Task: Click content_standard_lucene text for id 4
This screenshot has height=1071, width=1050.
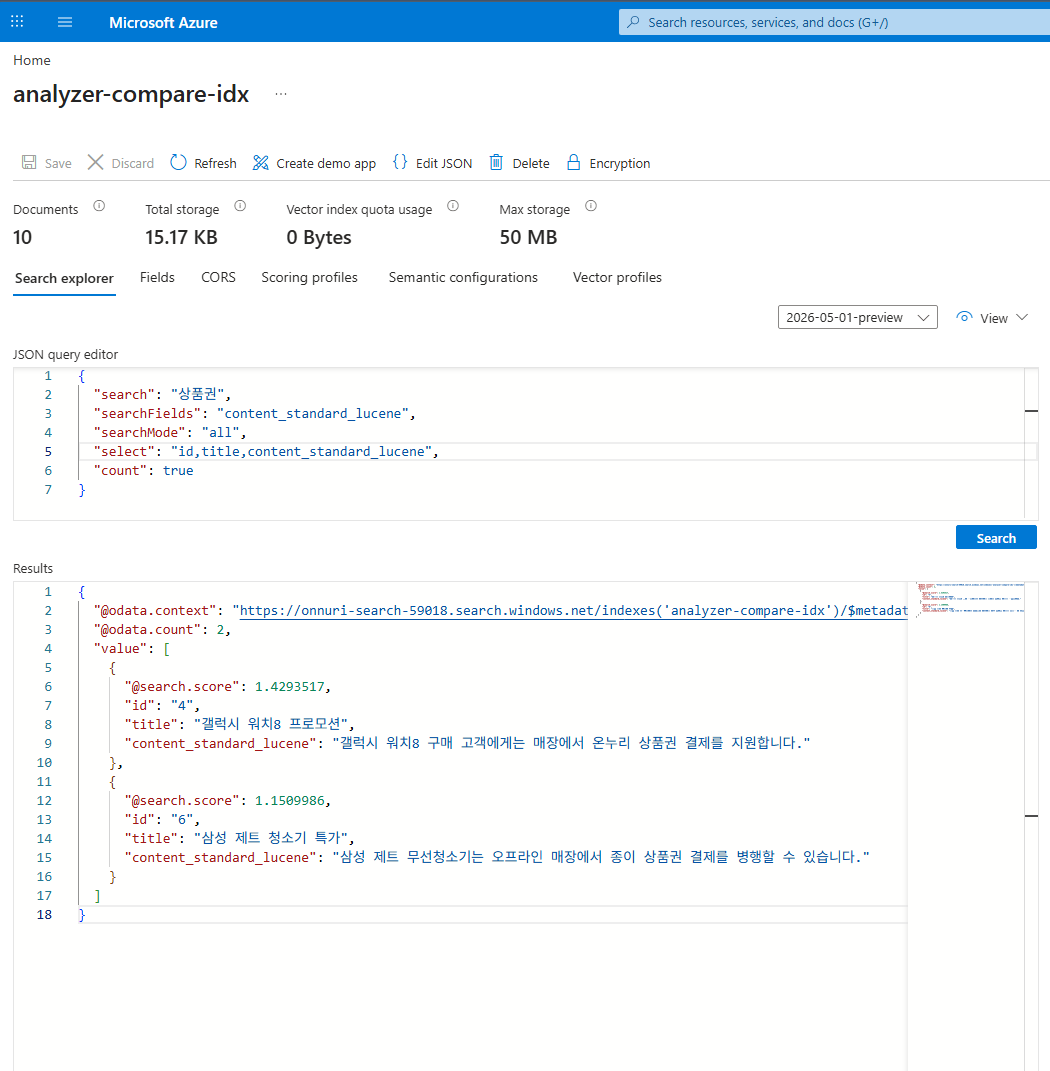Action: 571,743
